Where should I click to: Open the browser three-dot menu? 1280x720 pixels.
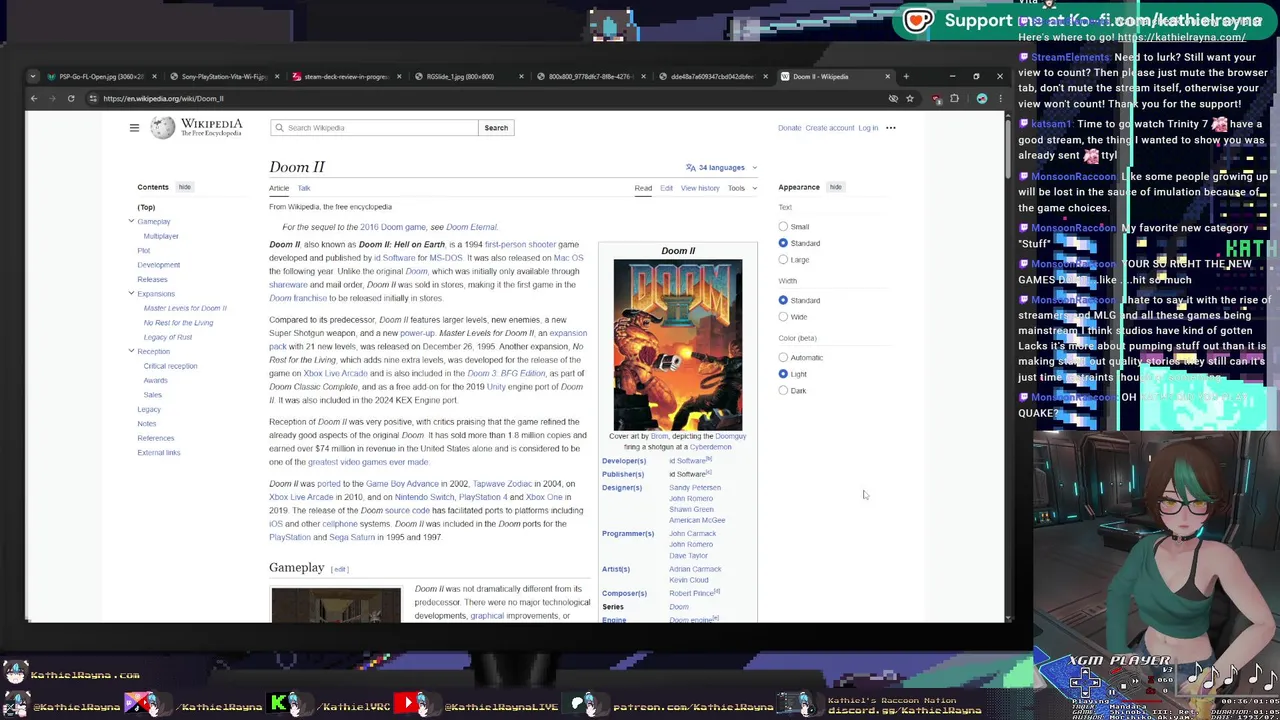[1000, 98]
